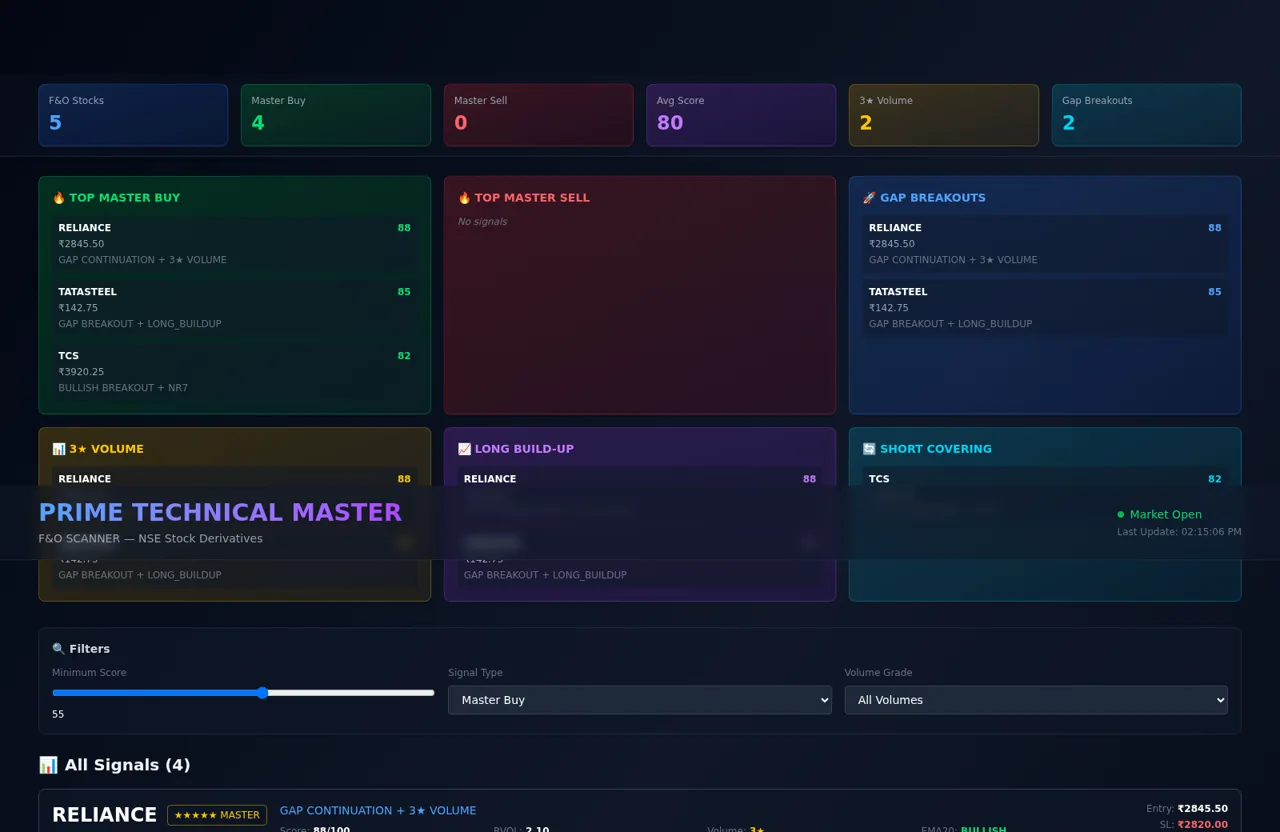1280x832 pixels.
Task: Click the green Market Open status dot
Action: pyautogui.click(x=1121, y=515)
